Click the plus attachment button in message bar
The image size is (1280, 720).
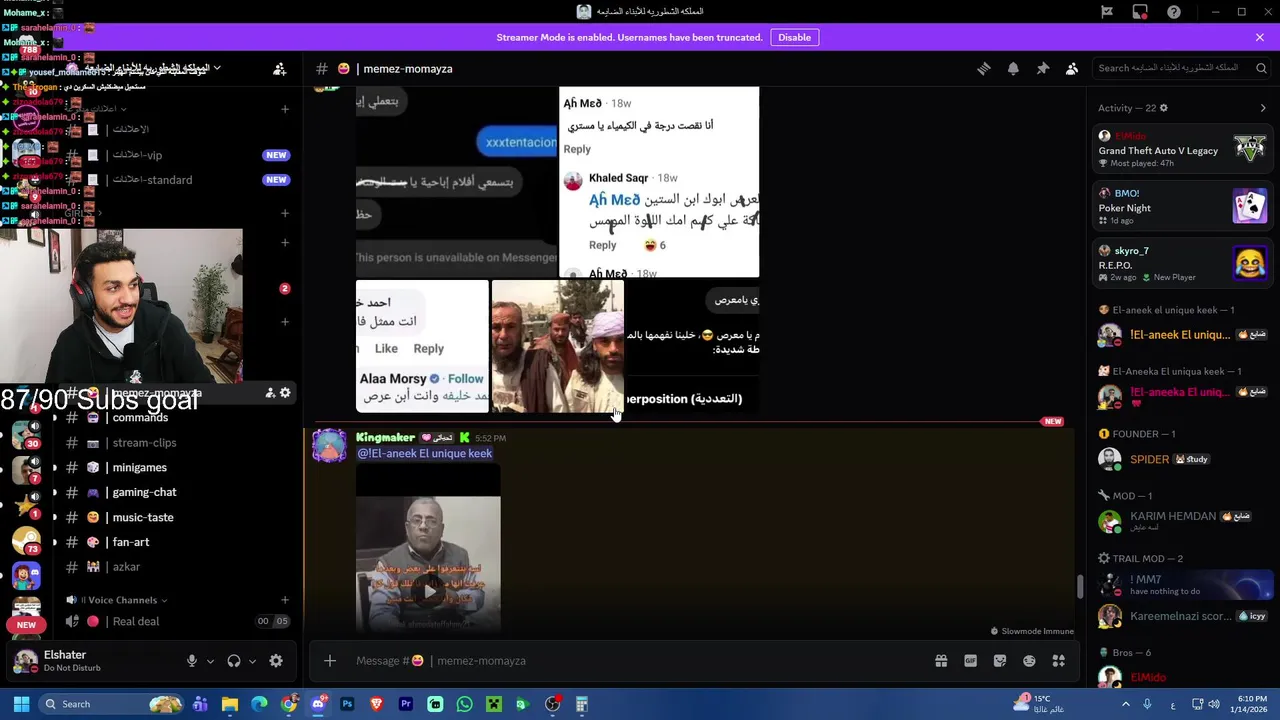click(330, 660)
